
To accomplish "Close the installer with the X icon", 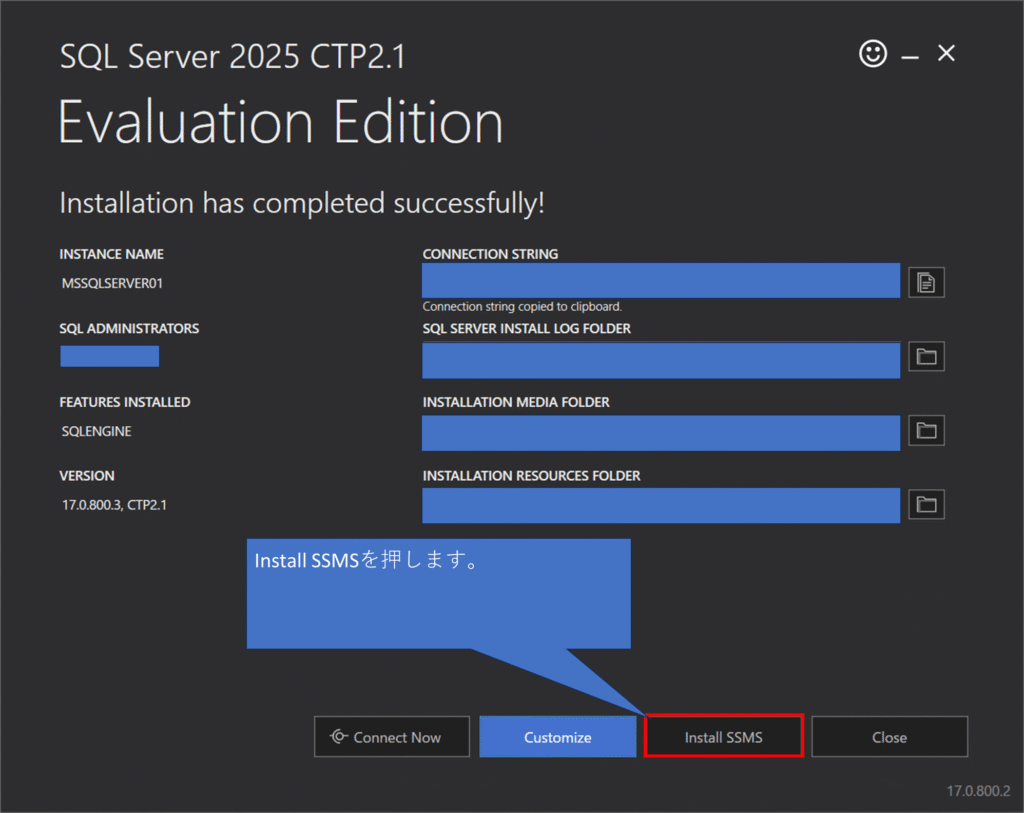I will (x=946, y=54).
